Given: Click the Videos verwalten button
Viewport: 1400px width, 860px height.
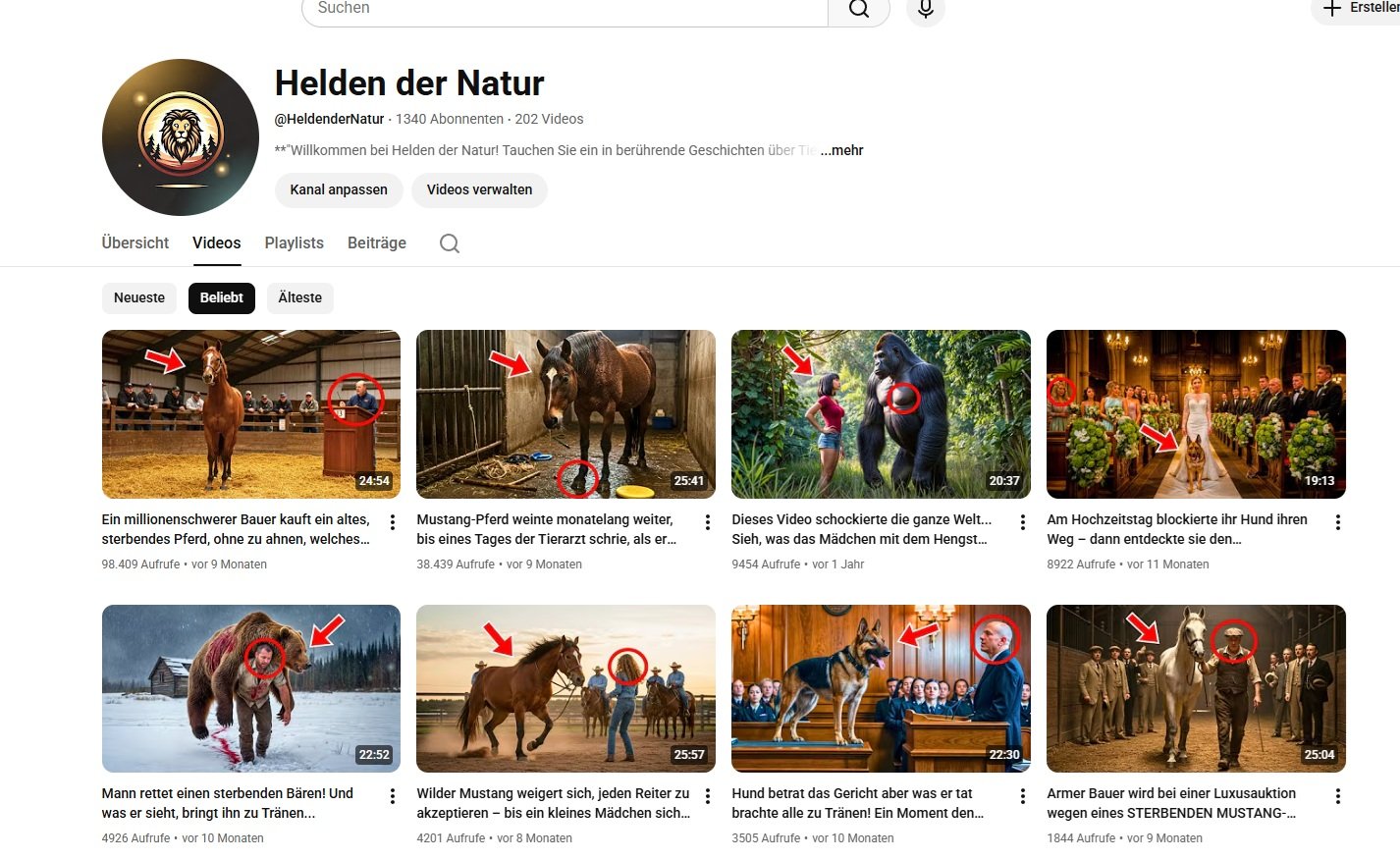Looking at the screenshot, I should (x=480, y=189).
